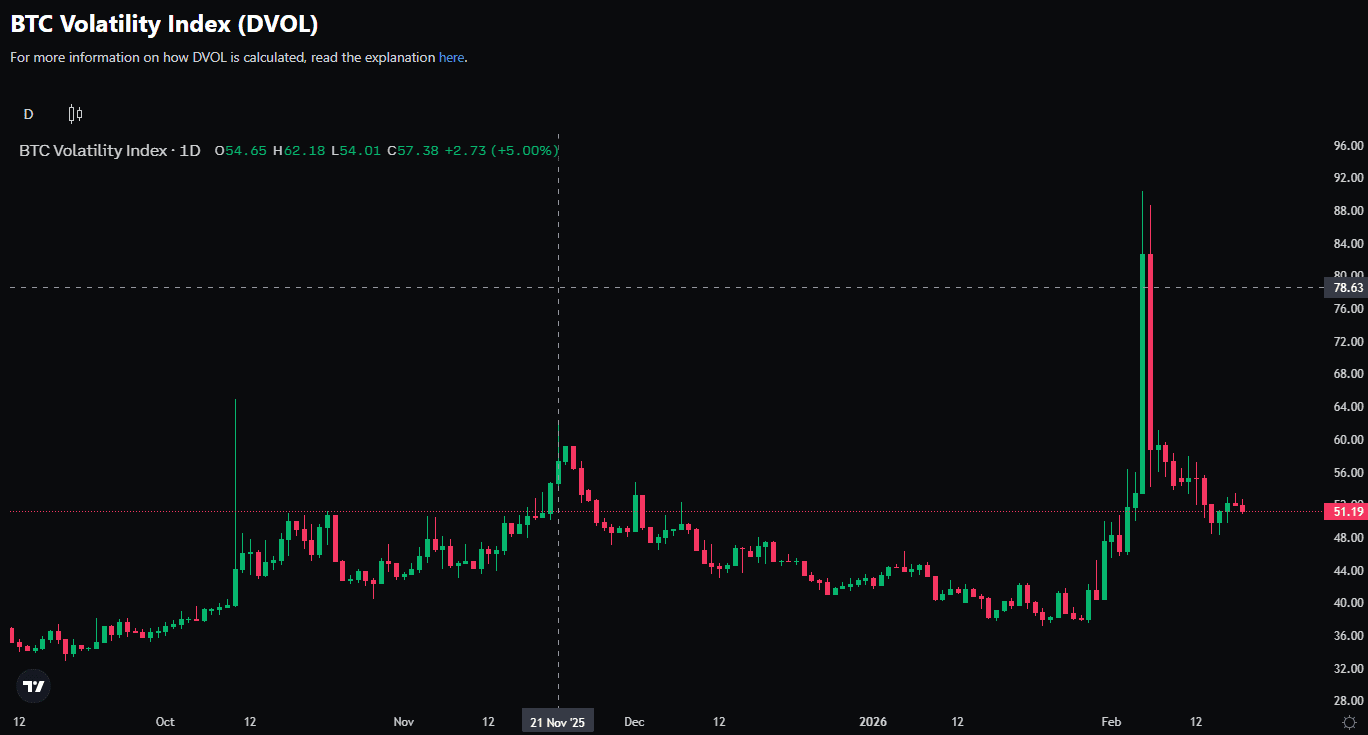Follow the "here" DVOL explanation link
The height and width of the screenshot is (735, 1368).
[x=451, y=58]
